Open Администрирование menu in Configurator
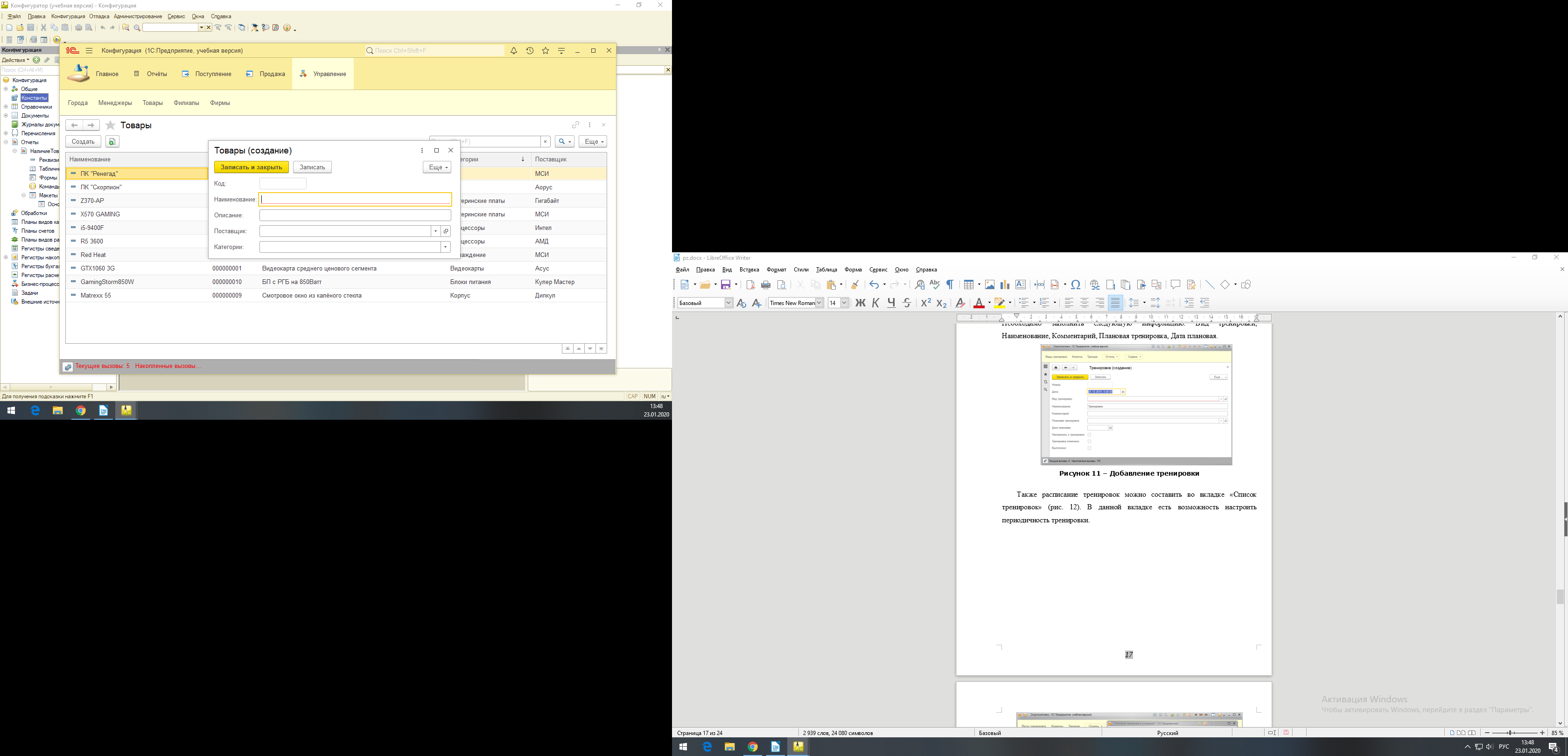 tap(138, 16)
